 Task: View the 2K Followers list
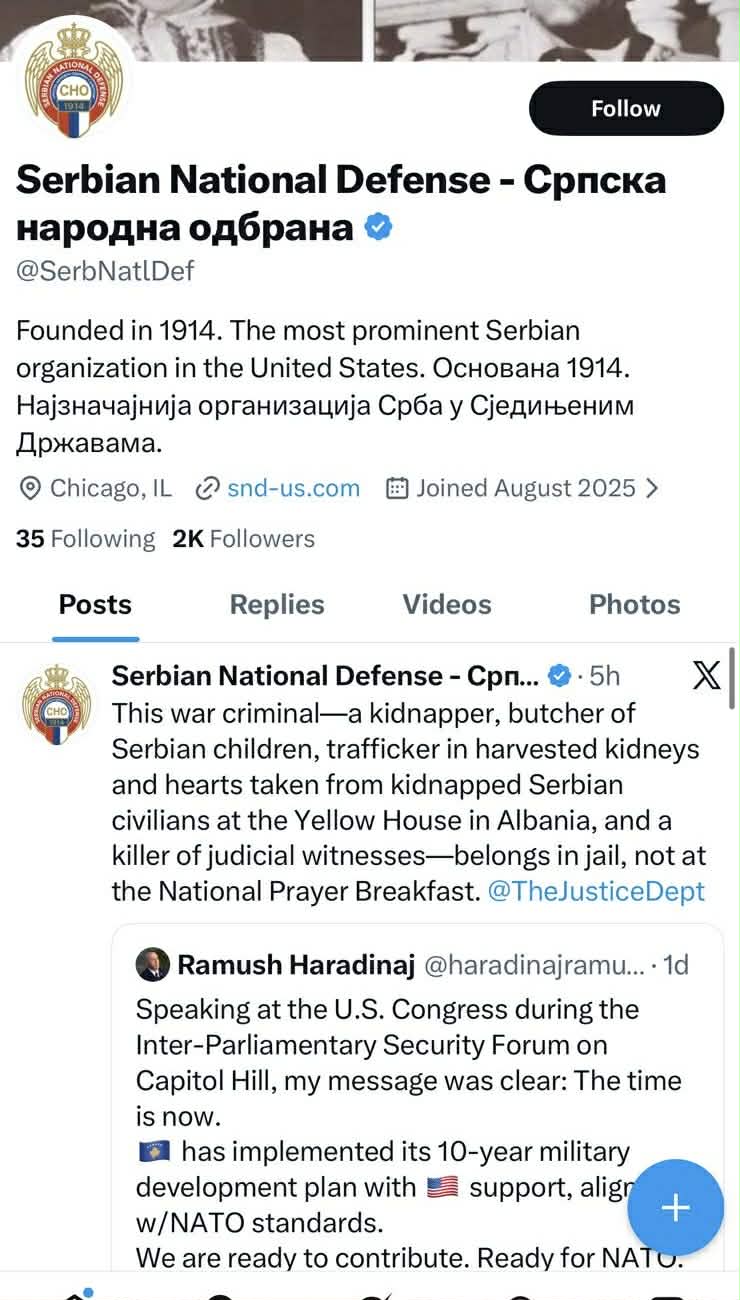[243, 539]
